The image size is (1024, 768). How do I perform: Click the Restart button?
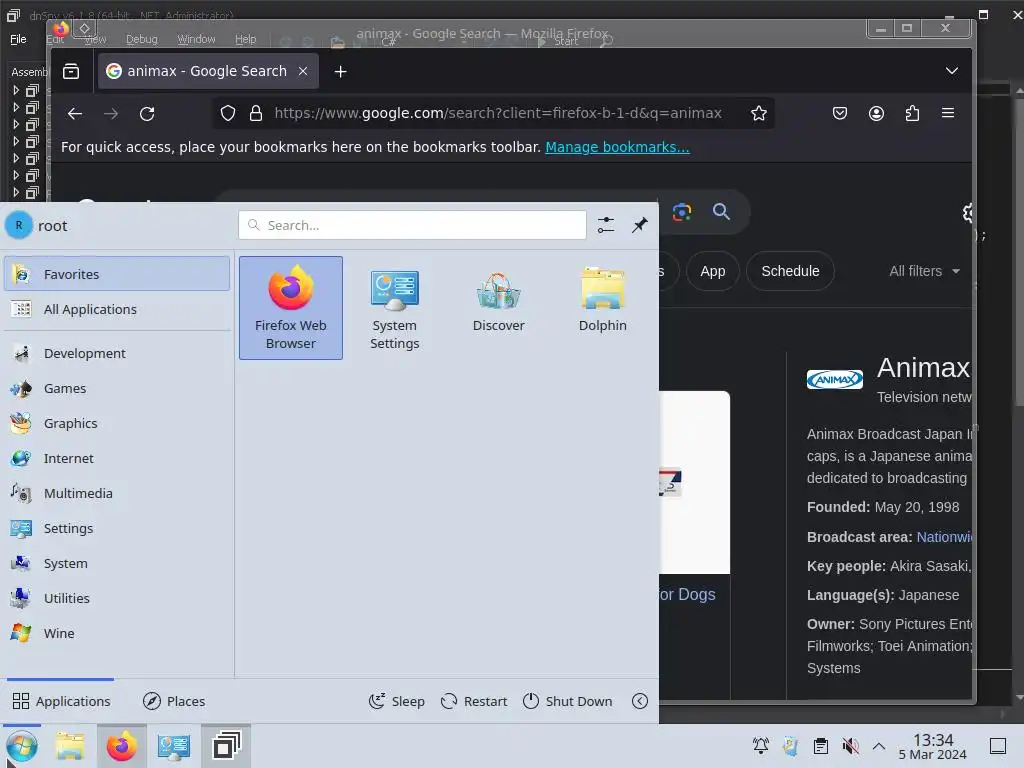[474, 701]
